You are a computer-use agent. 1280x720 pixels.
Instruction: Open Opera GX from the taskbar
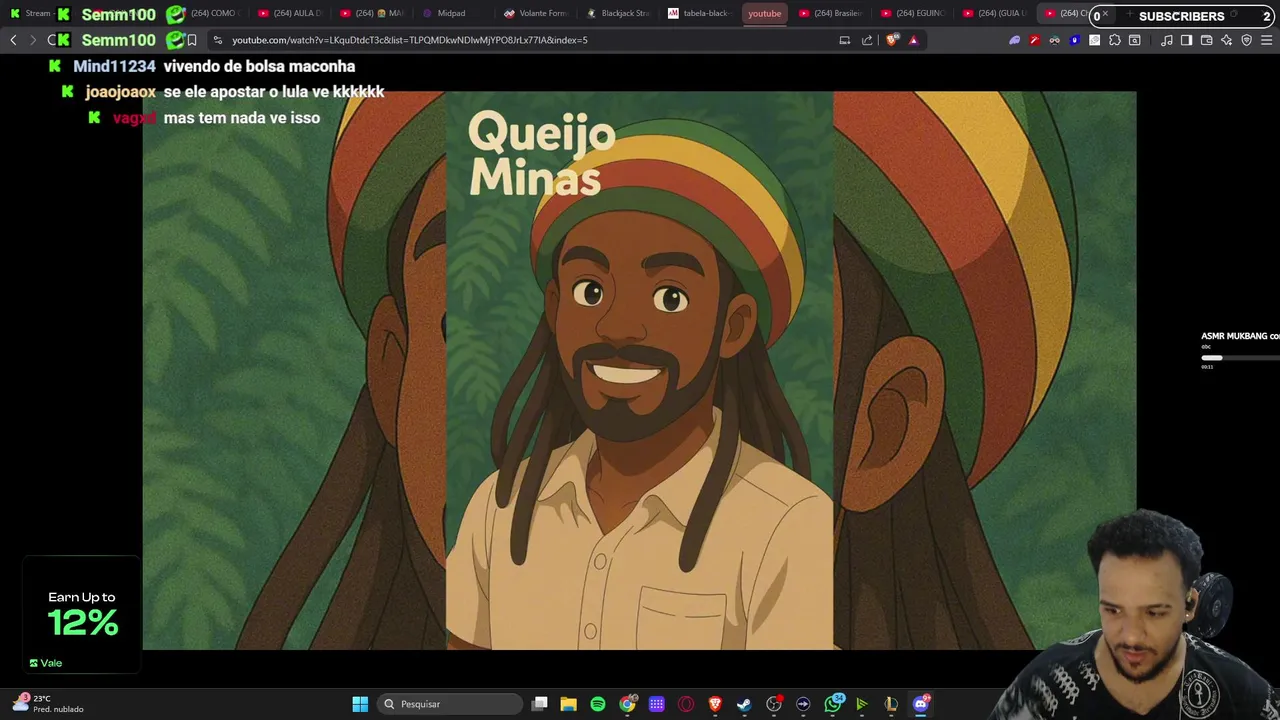[x=686, y=704]
